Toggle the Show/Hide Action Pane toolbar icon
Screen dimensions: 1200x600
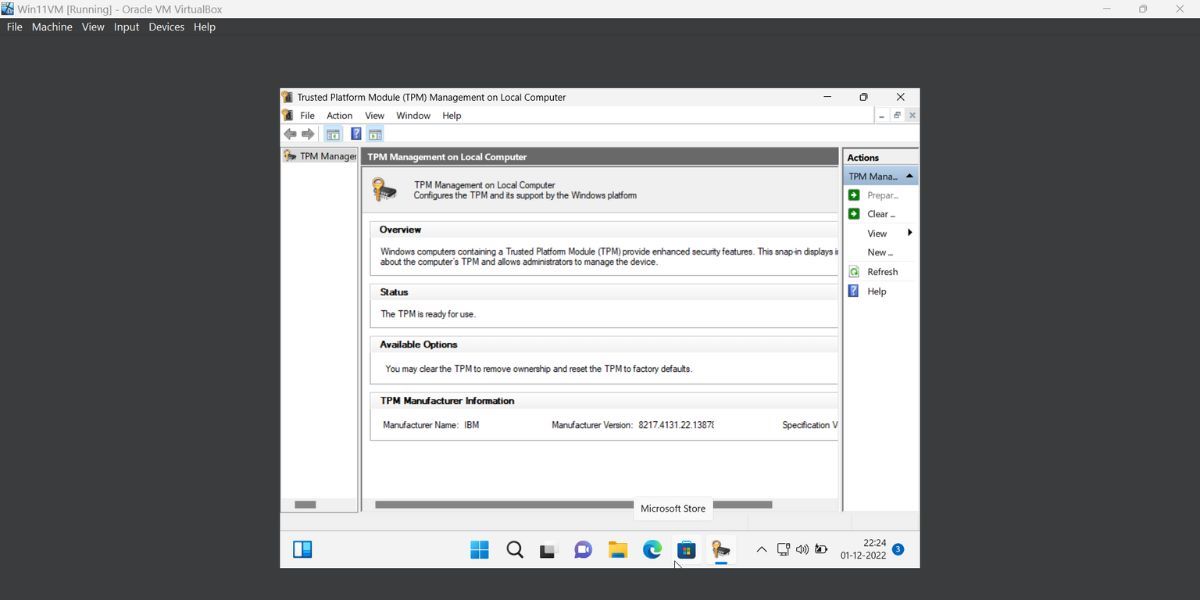coord(375,134)
